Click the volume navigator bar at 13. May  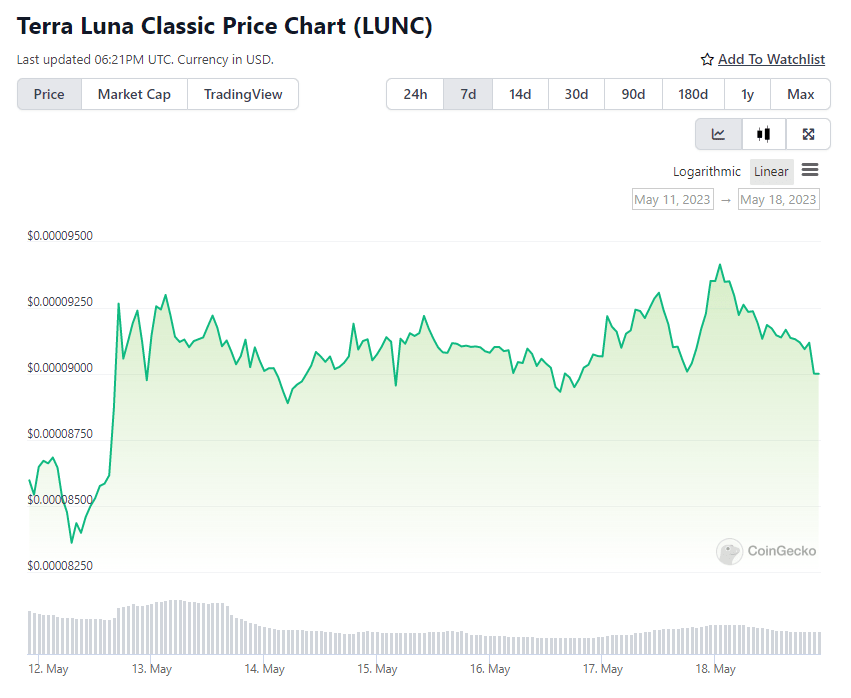(x=151, y=629)
